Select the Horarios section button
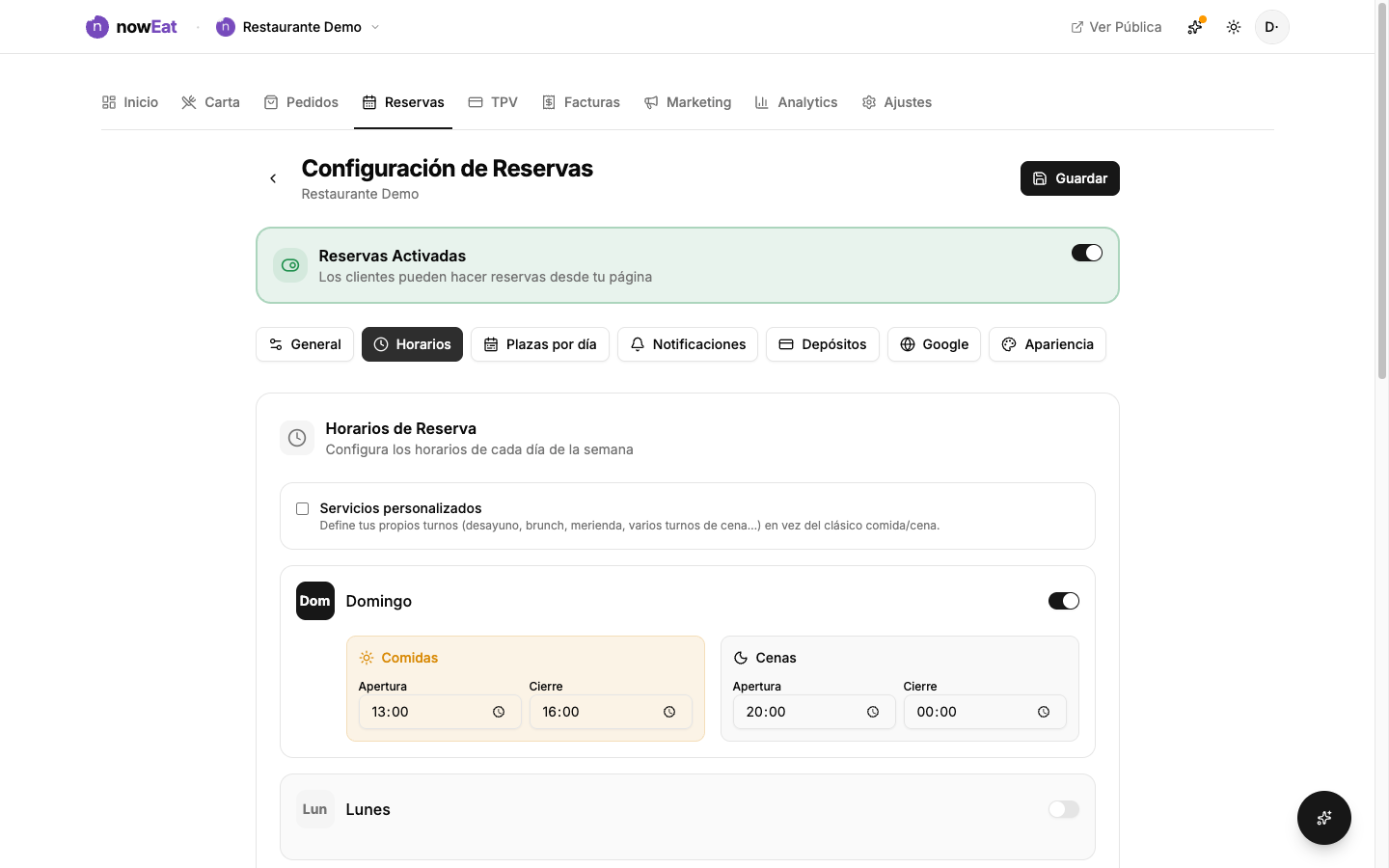The width and height of the screenshot is (1389, 868). pos(412,344)
